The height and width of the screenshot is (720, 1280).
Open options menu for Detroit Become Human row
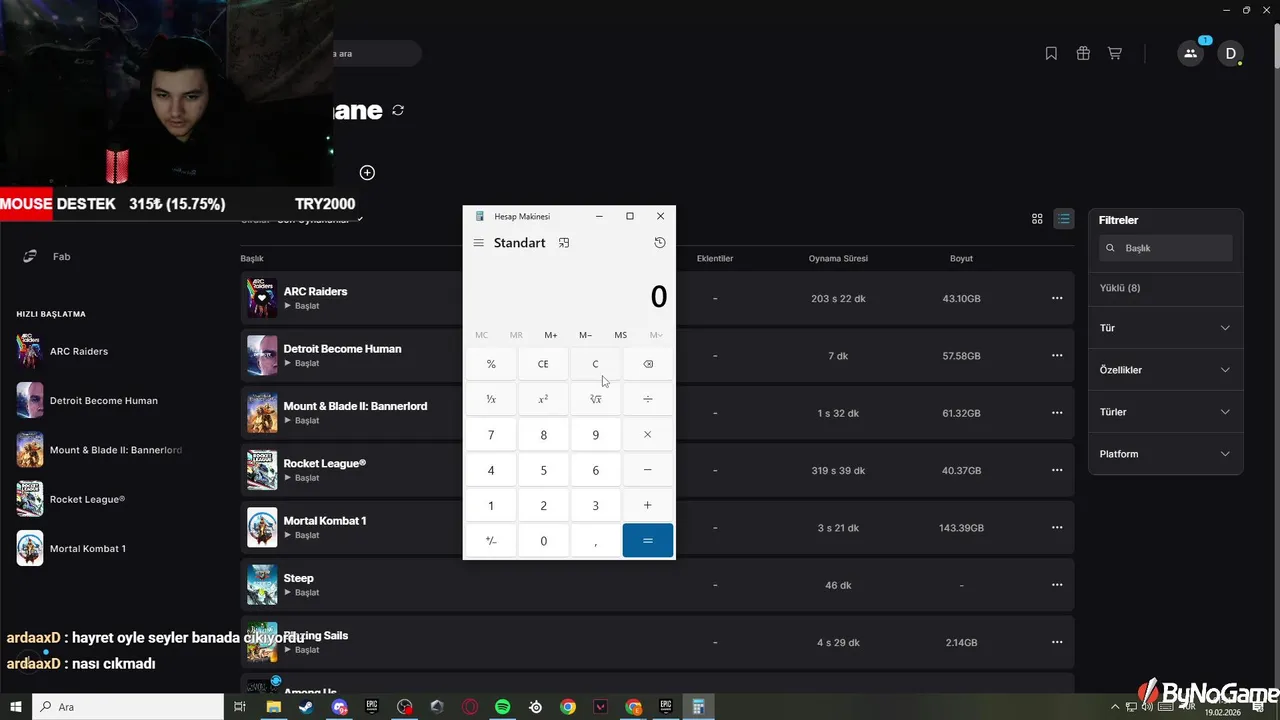(1057, 356)
